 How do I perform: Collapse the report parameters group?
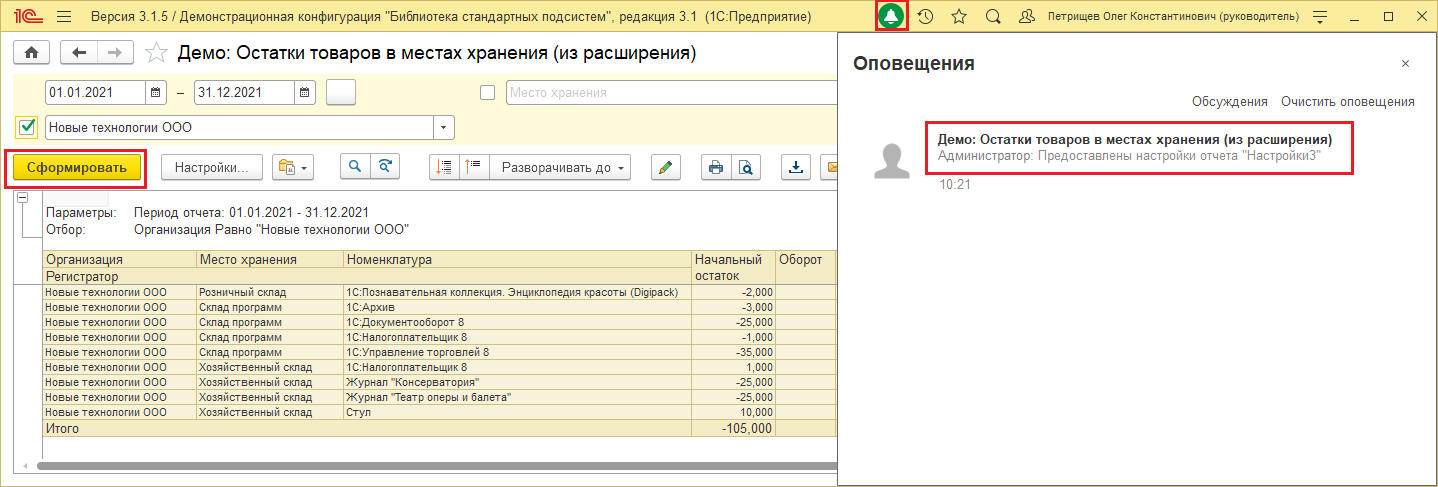[22, 198]
